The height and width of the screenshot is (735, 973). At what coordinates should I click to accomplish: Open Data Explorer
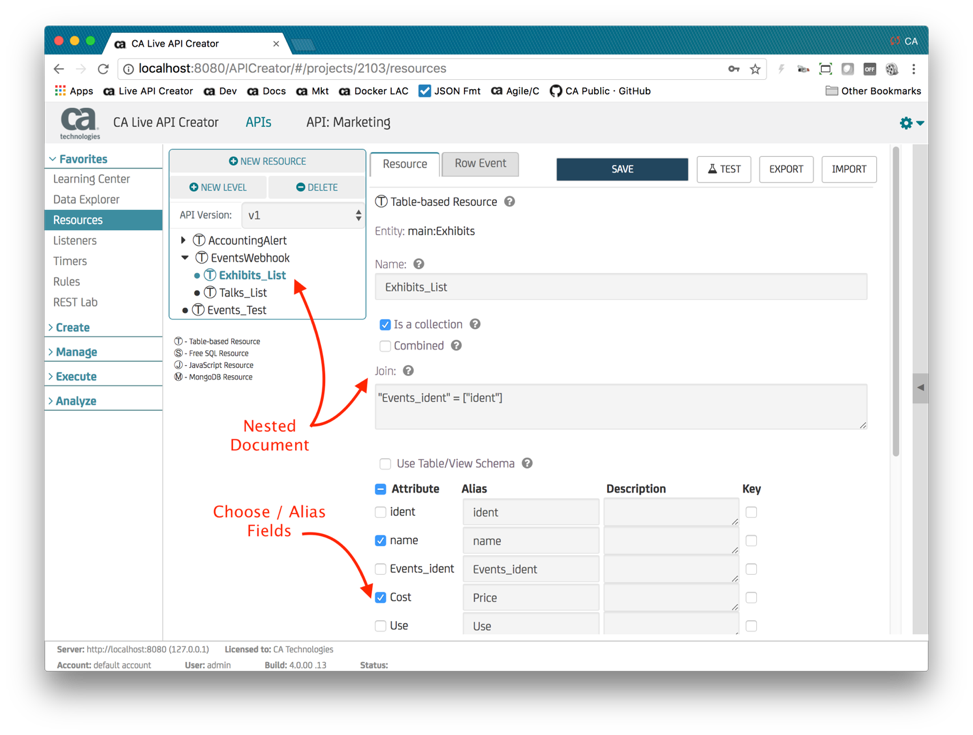[x=86, y=199]
